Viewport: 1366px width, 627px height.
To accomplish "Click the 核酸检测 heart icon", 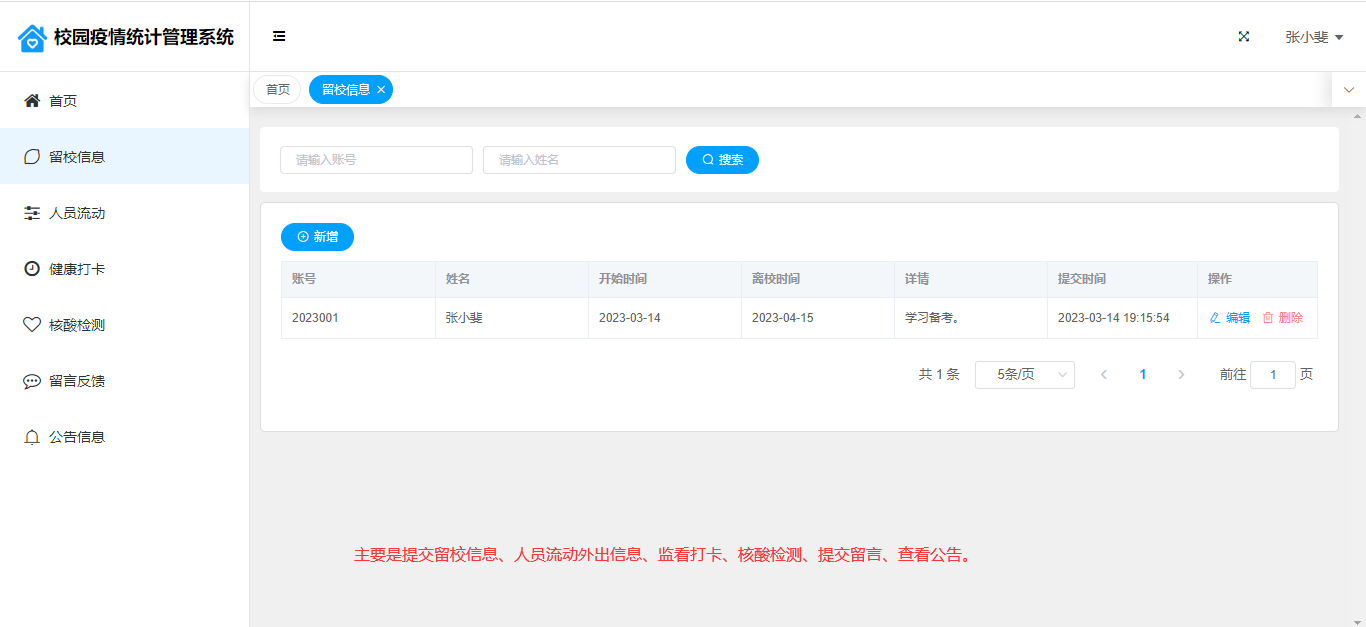I will tap(32, 325).
